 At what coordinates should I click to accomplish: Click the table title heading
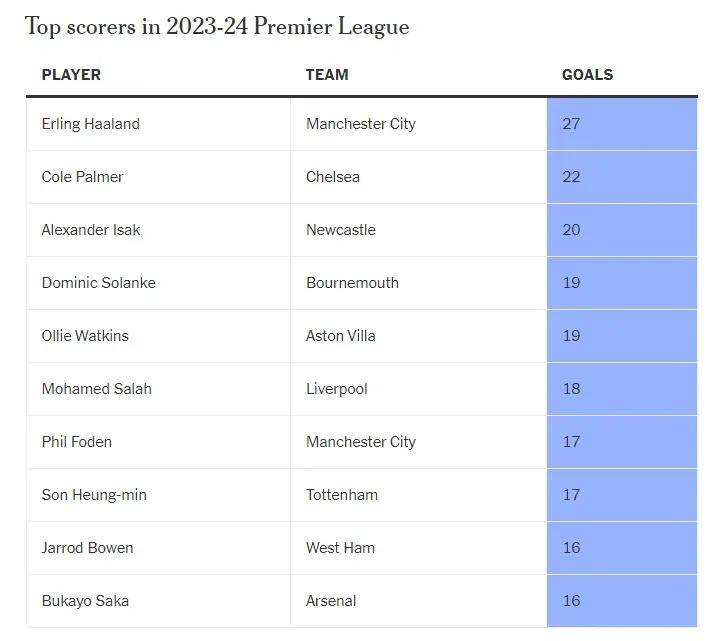tap(217, 26)
